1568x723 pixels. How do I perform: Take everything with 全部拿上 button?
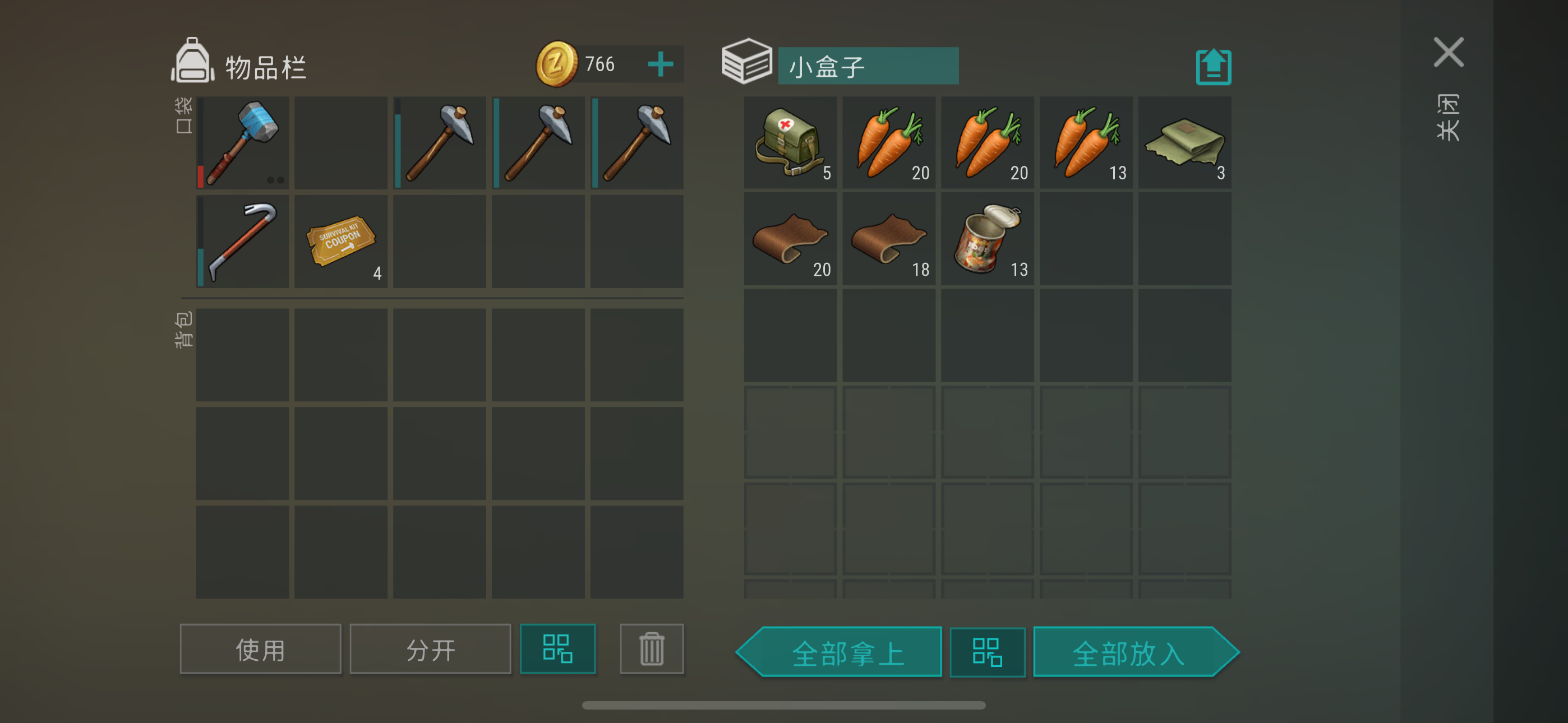point(840,652)
